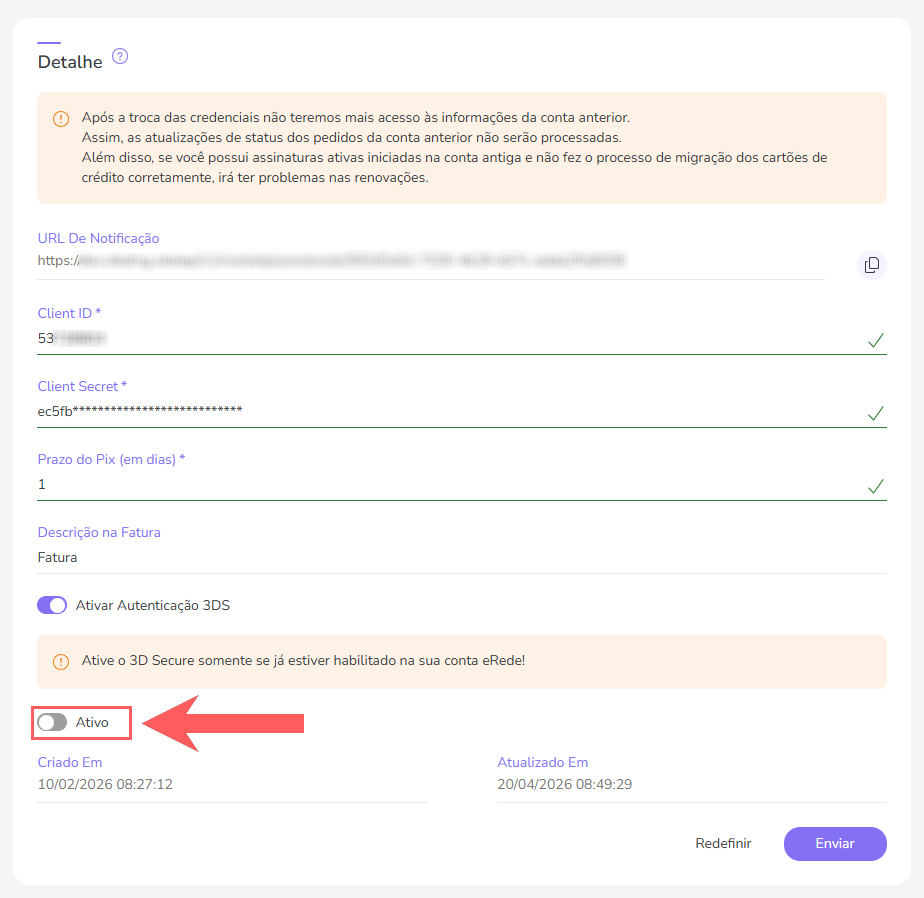Click the warning icon in the 3D Secure notice

coord(61,662)
